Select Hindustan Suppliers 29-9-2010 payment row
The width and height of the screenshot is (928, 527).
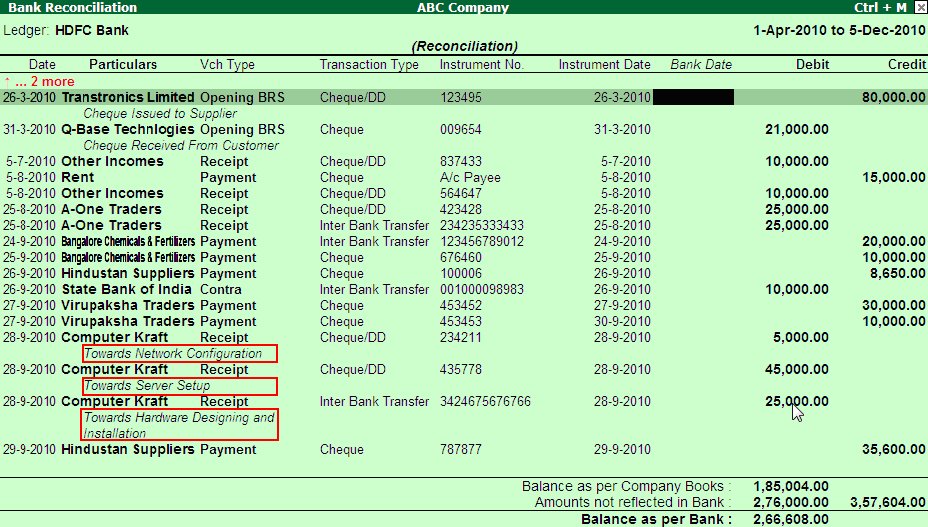464,449
